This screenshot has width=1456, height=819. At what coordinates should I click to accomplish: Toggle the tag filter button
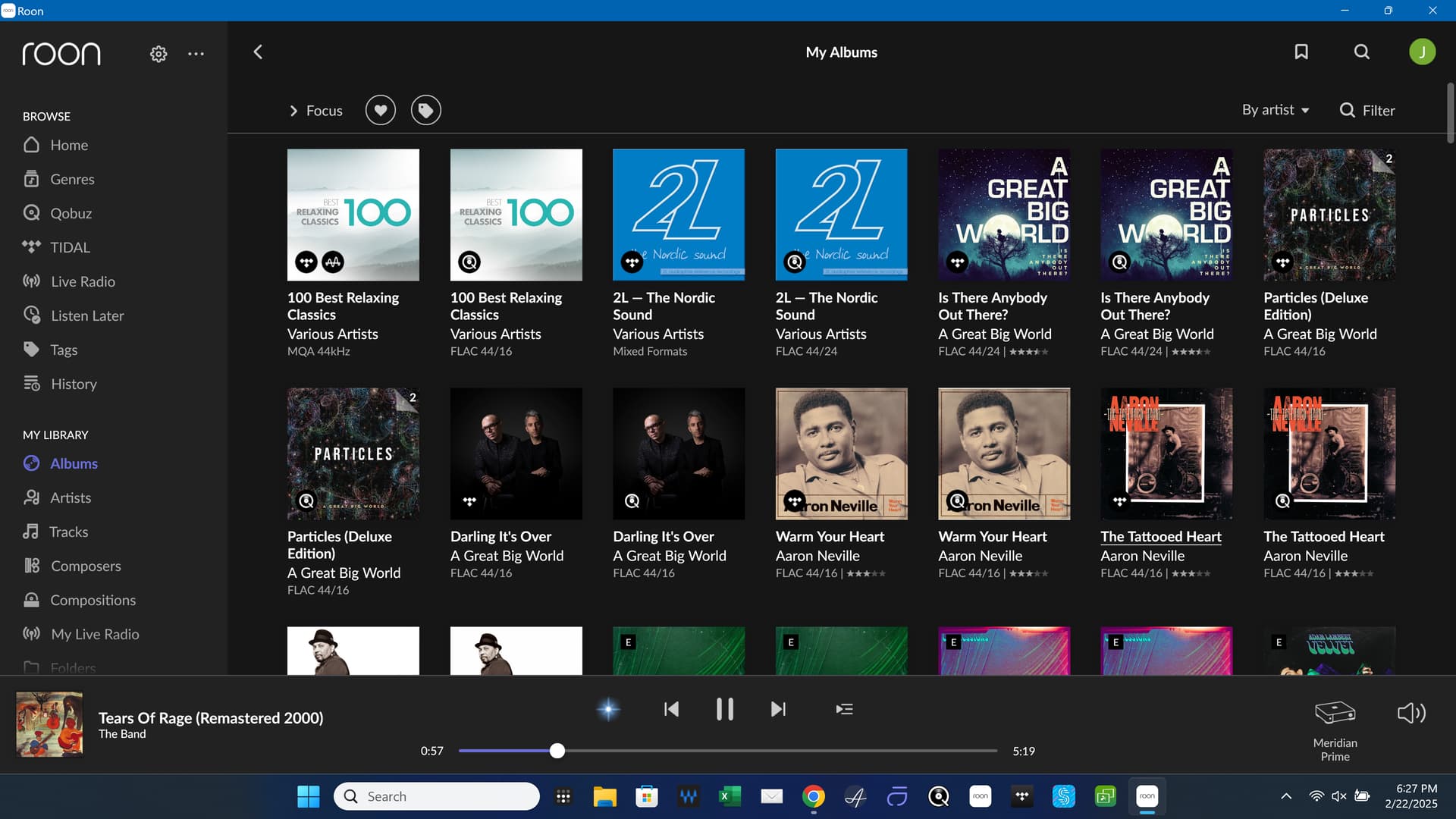click(426, 111)
